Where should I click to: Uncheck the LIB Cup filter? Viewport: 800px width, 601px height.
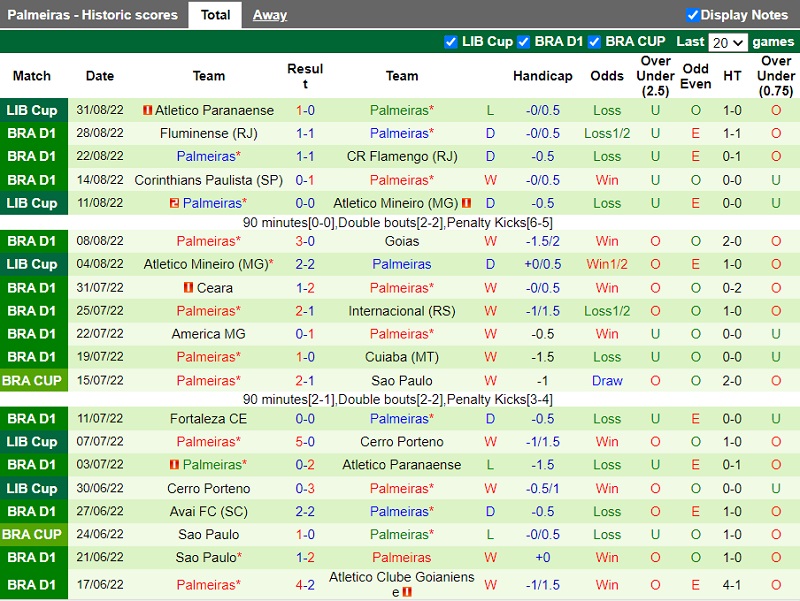(452, 42)
